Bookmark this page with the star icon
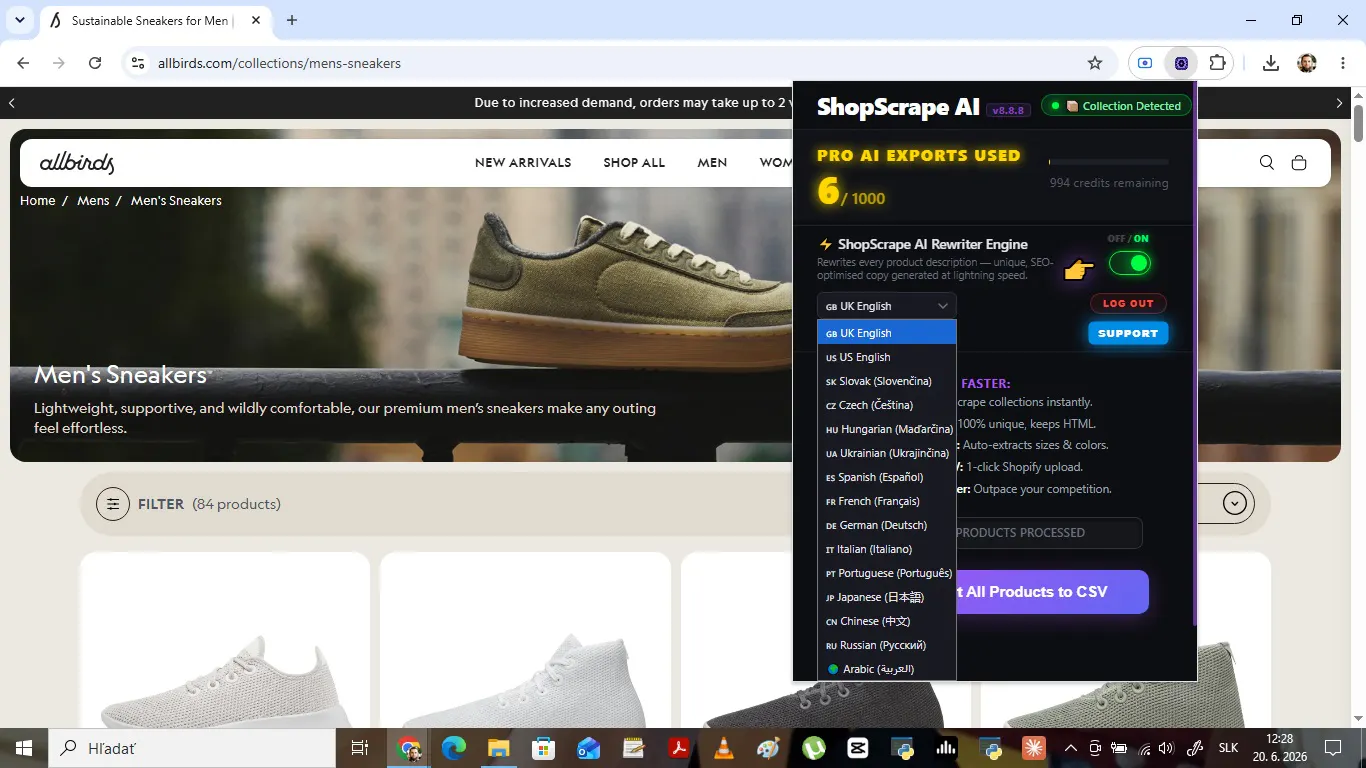1366x768 pixels. click(x=1095, y=63)
